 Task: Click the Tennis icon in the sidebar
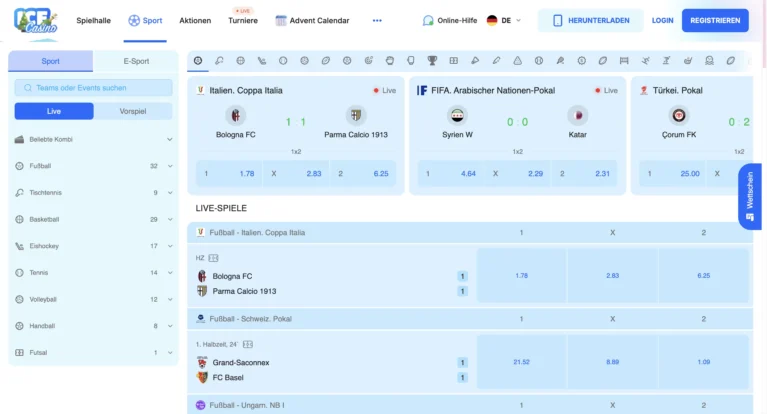pos(20,273)
